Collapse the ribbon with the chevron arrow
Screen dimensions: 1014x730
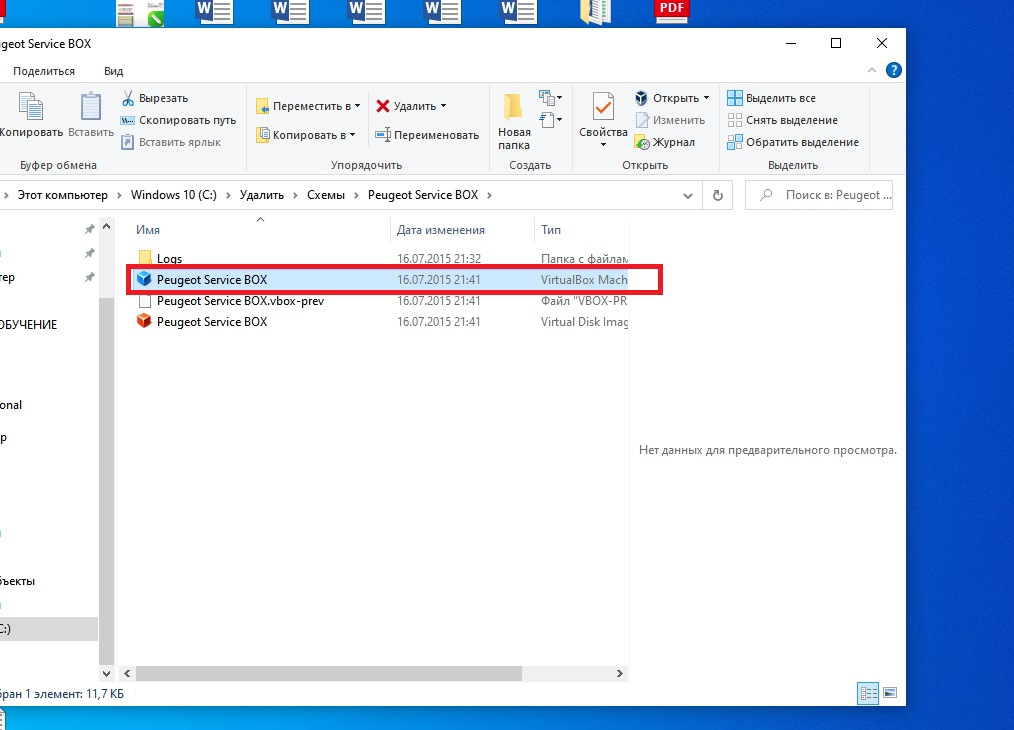point(872,70)
